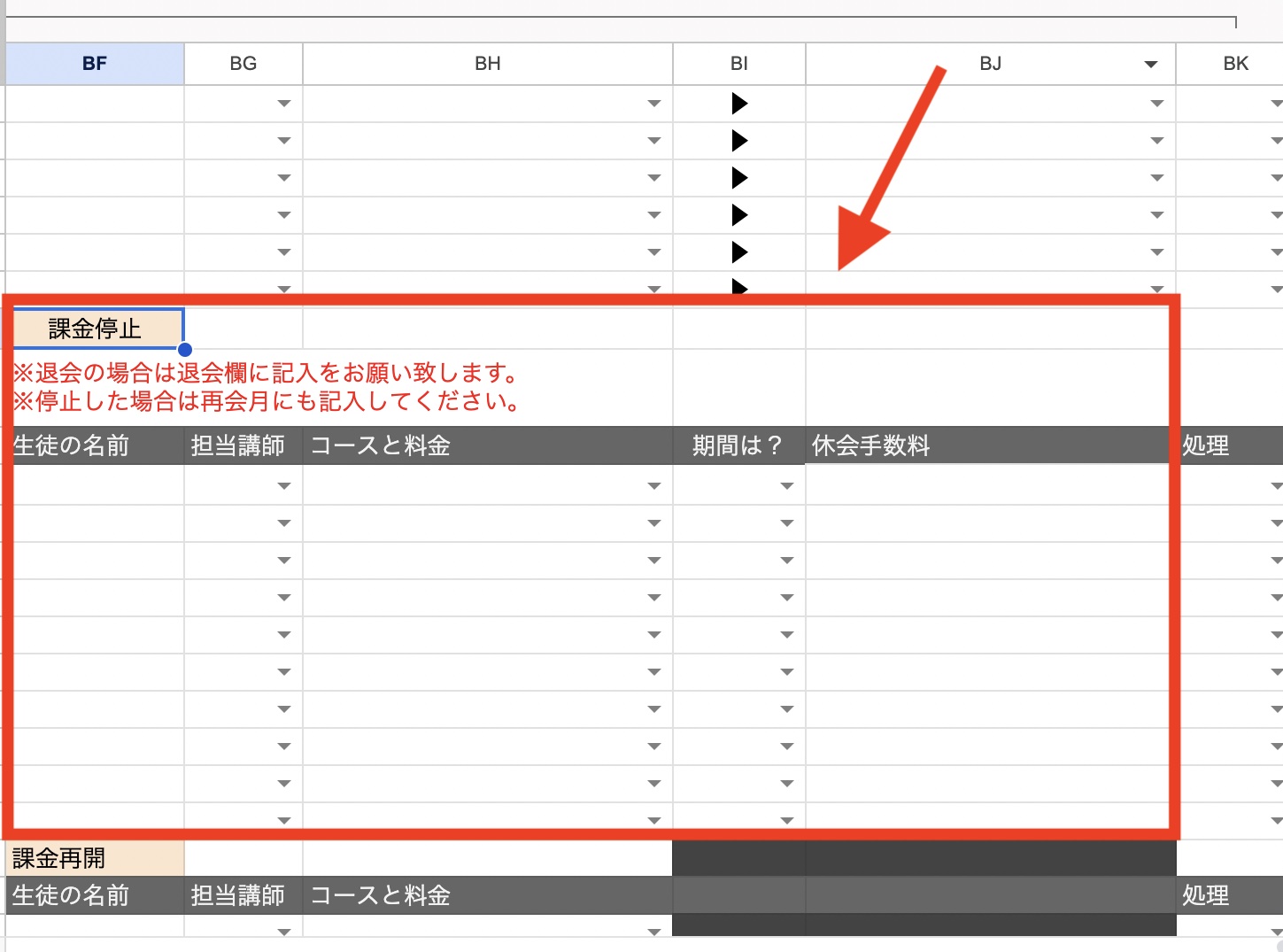This screenshot has height=952, width=1283.
Task: Expand first-row コースと料金 dropdown under 課金停止
Action: coord(653,486)
